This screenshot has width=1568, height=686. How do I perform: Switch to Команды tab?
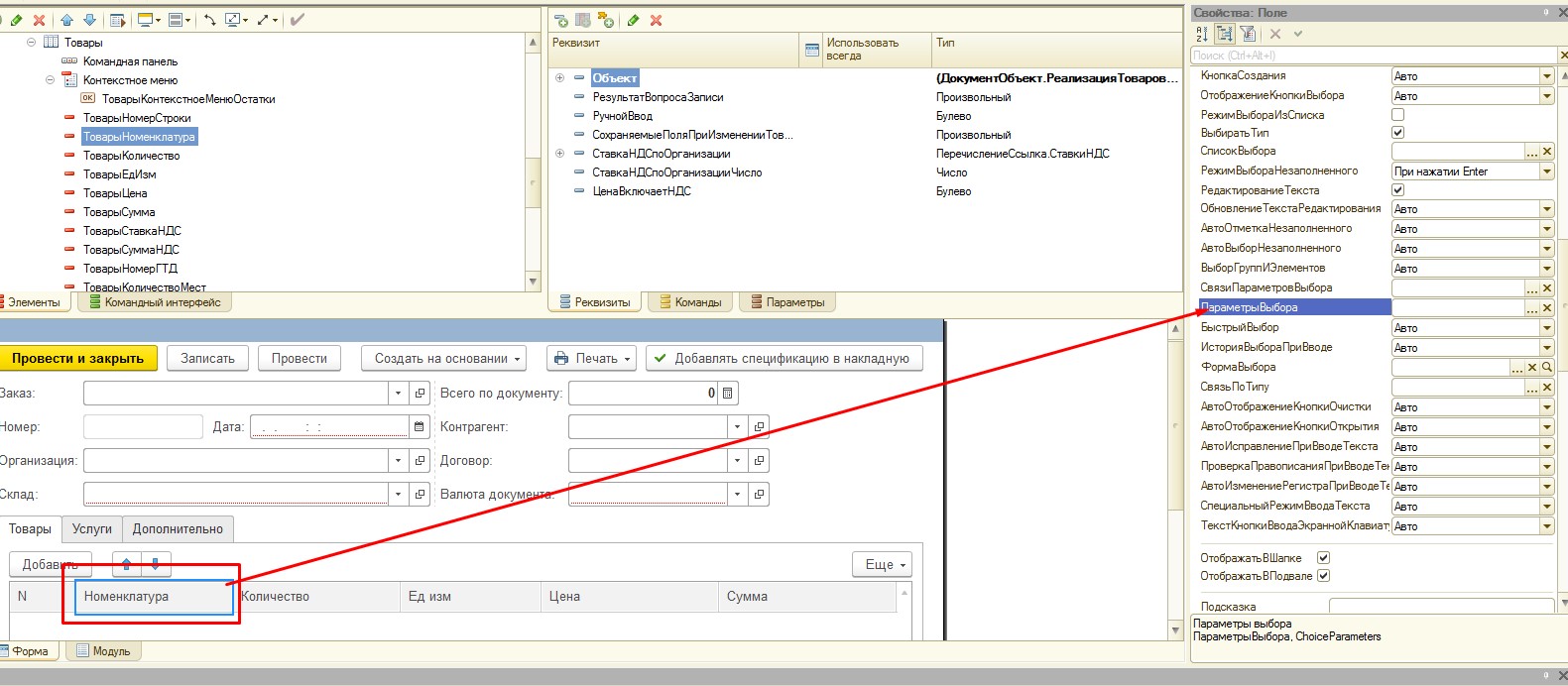tap(690, 302)
